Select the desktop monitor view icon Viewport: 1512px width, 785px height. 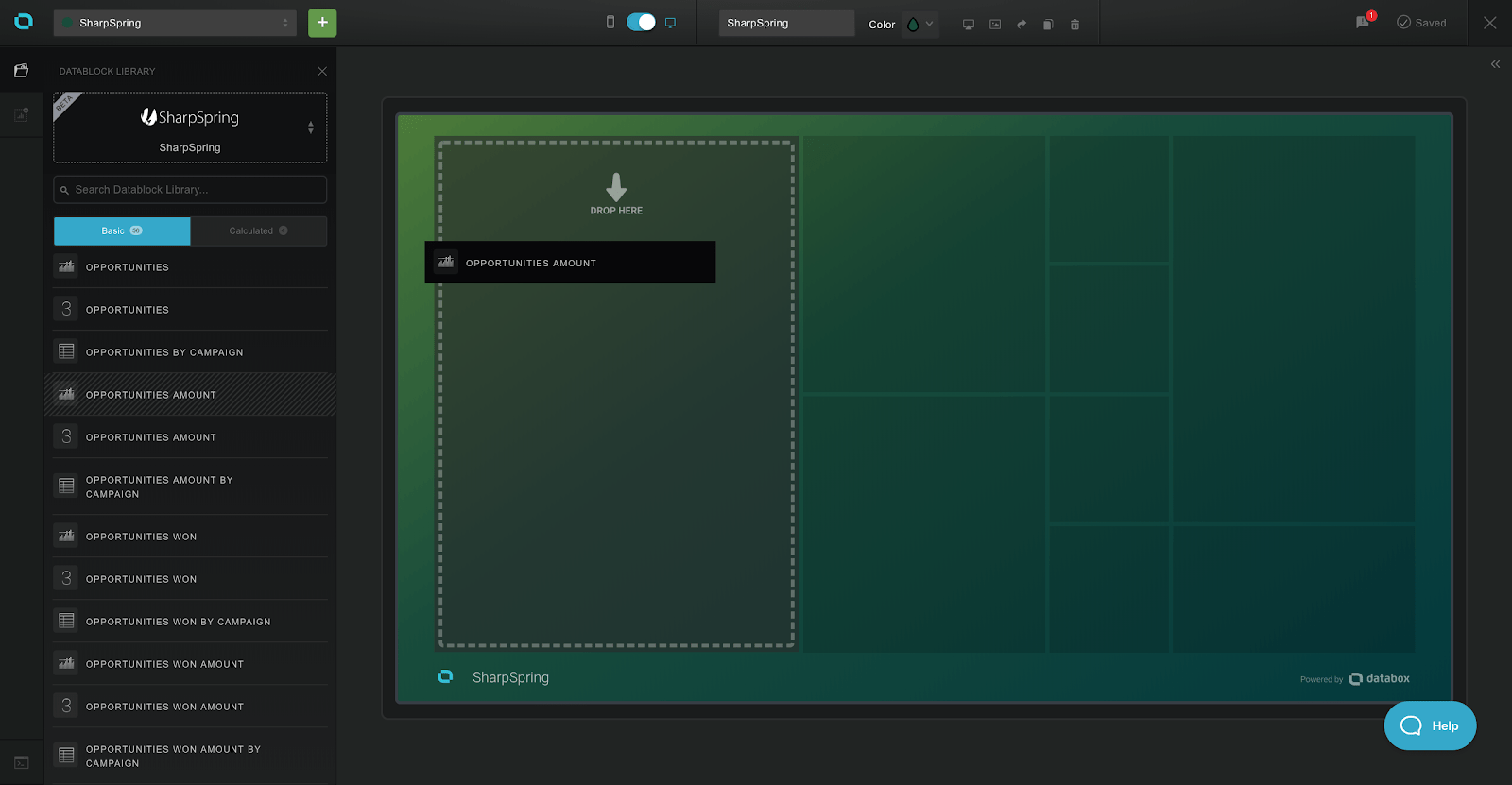(x=670, y=23)
